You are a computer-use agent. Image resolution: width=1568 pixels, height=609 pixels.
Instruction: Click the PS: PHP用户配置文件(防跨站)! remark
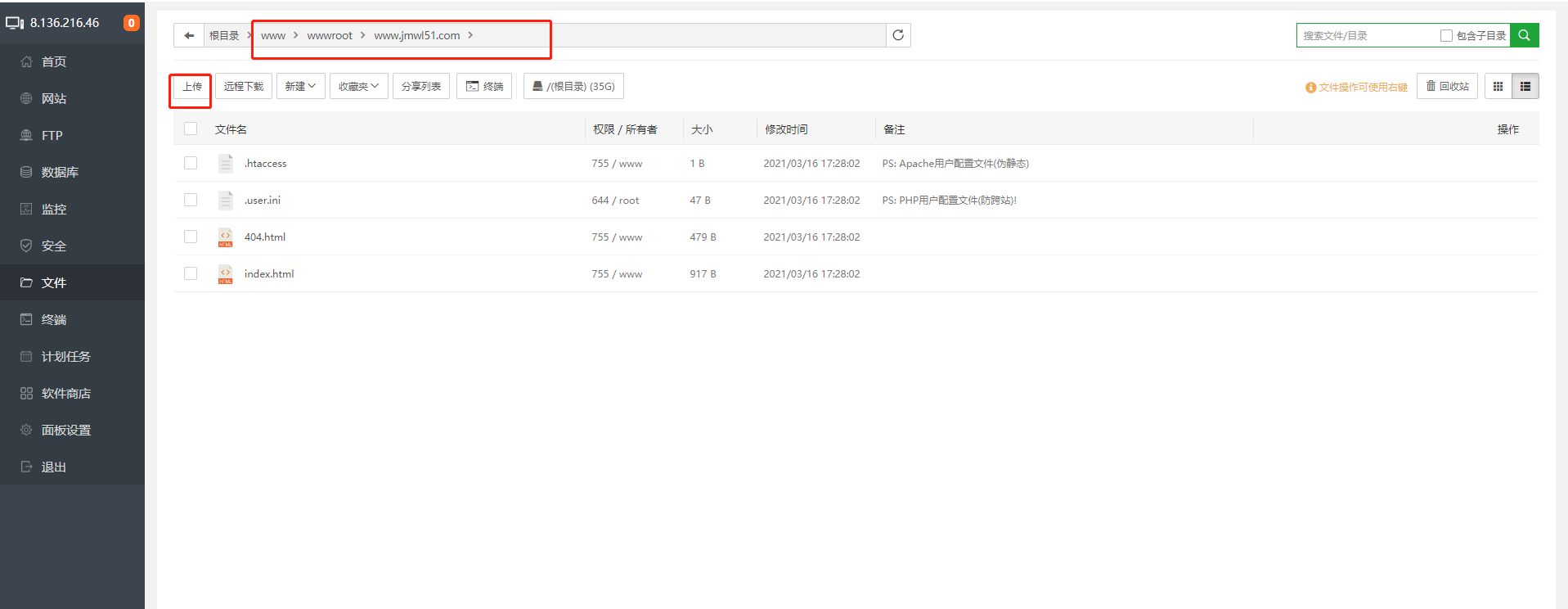(x=949, y=200)
